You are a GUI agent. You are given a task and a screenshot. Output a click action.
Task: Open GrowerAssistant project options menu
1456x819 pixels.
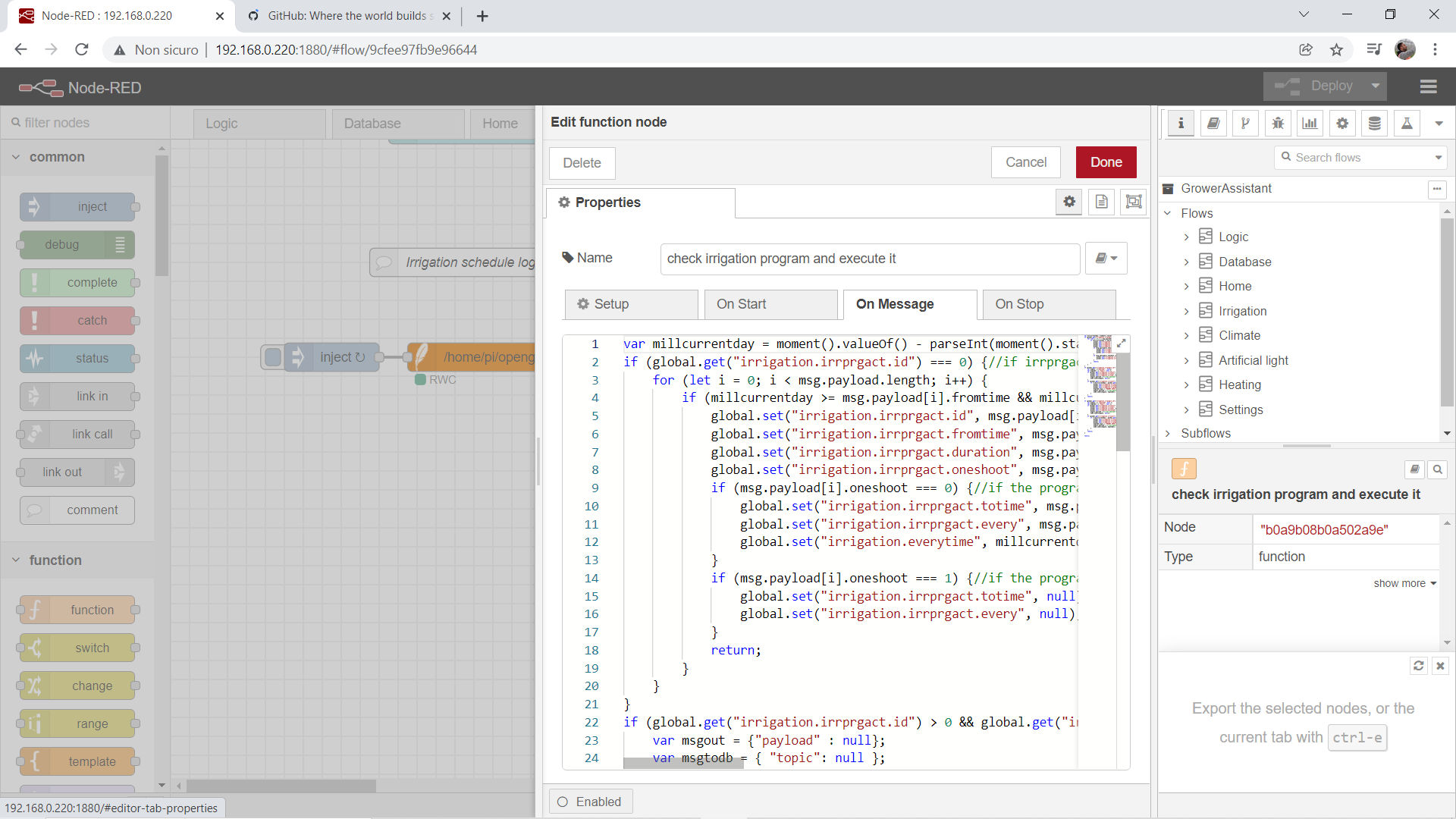tap(1437, 189)
